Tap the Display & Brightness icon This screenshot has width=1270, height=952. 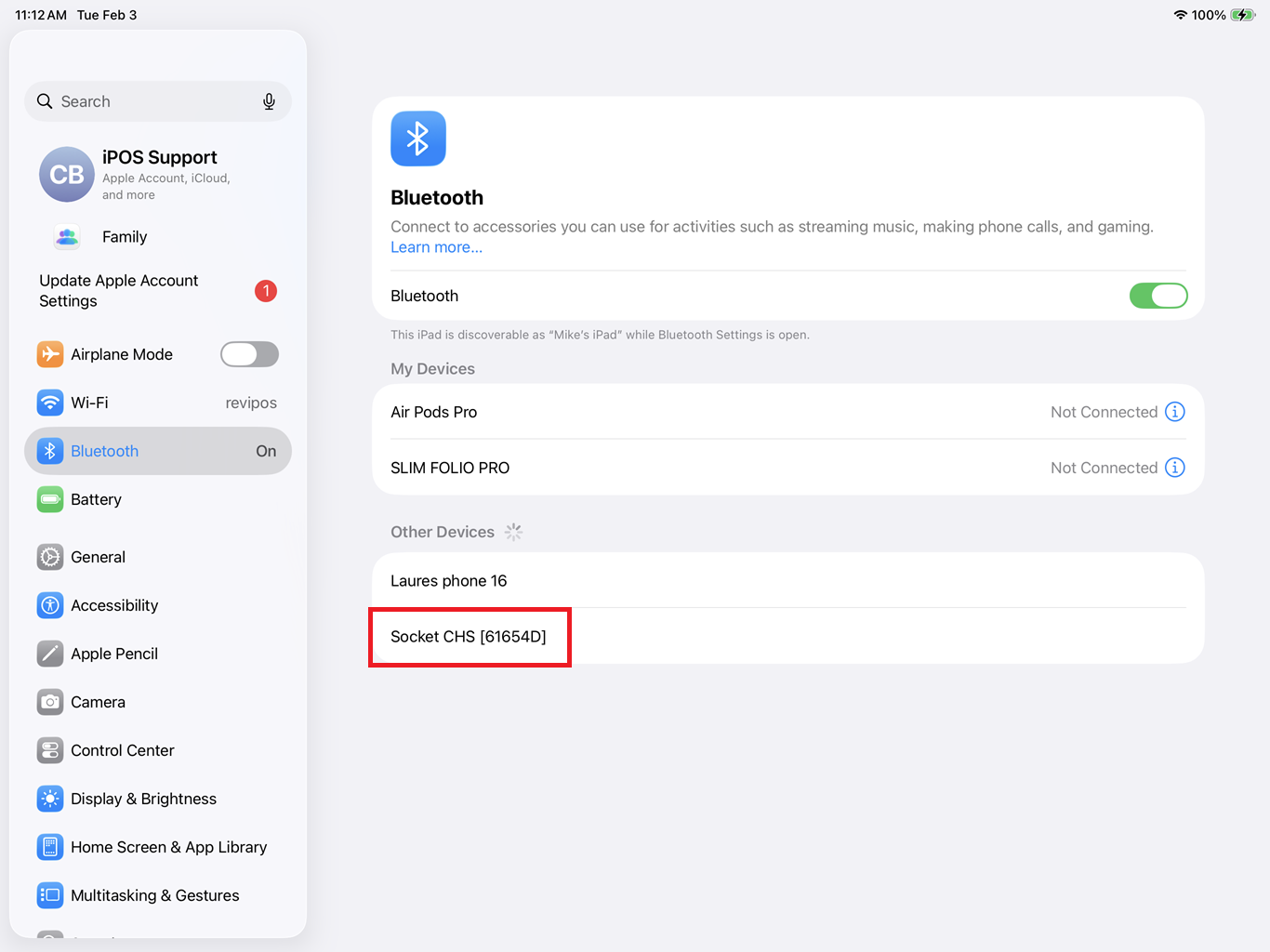[50, 799]
